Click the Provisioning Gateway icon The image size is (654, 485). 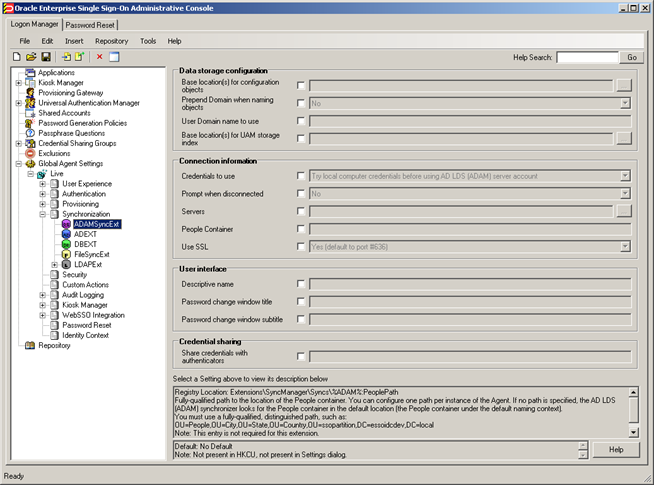30,93
